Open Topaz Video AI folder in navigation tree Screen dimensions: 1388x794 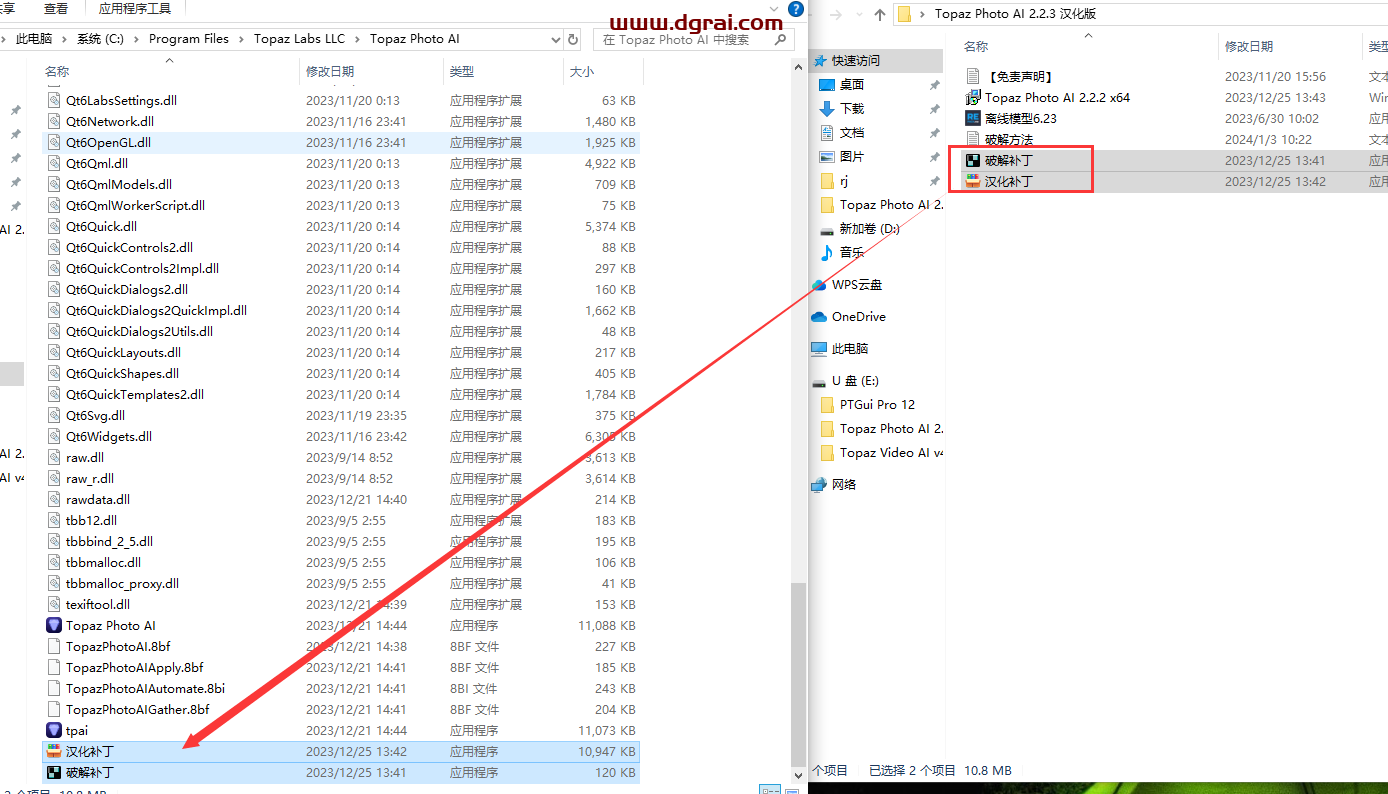890,453
